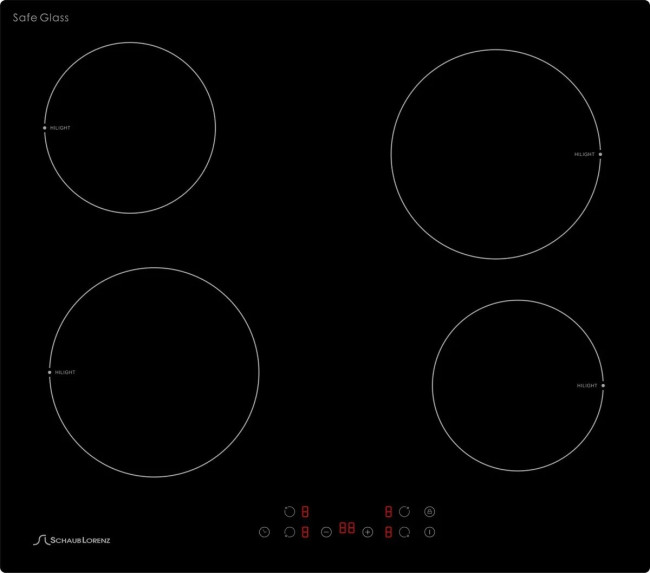Click the HILIGHT label on top-right burner
The image size is (650, 573).
click(x=585, y=154)
